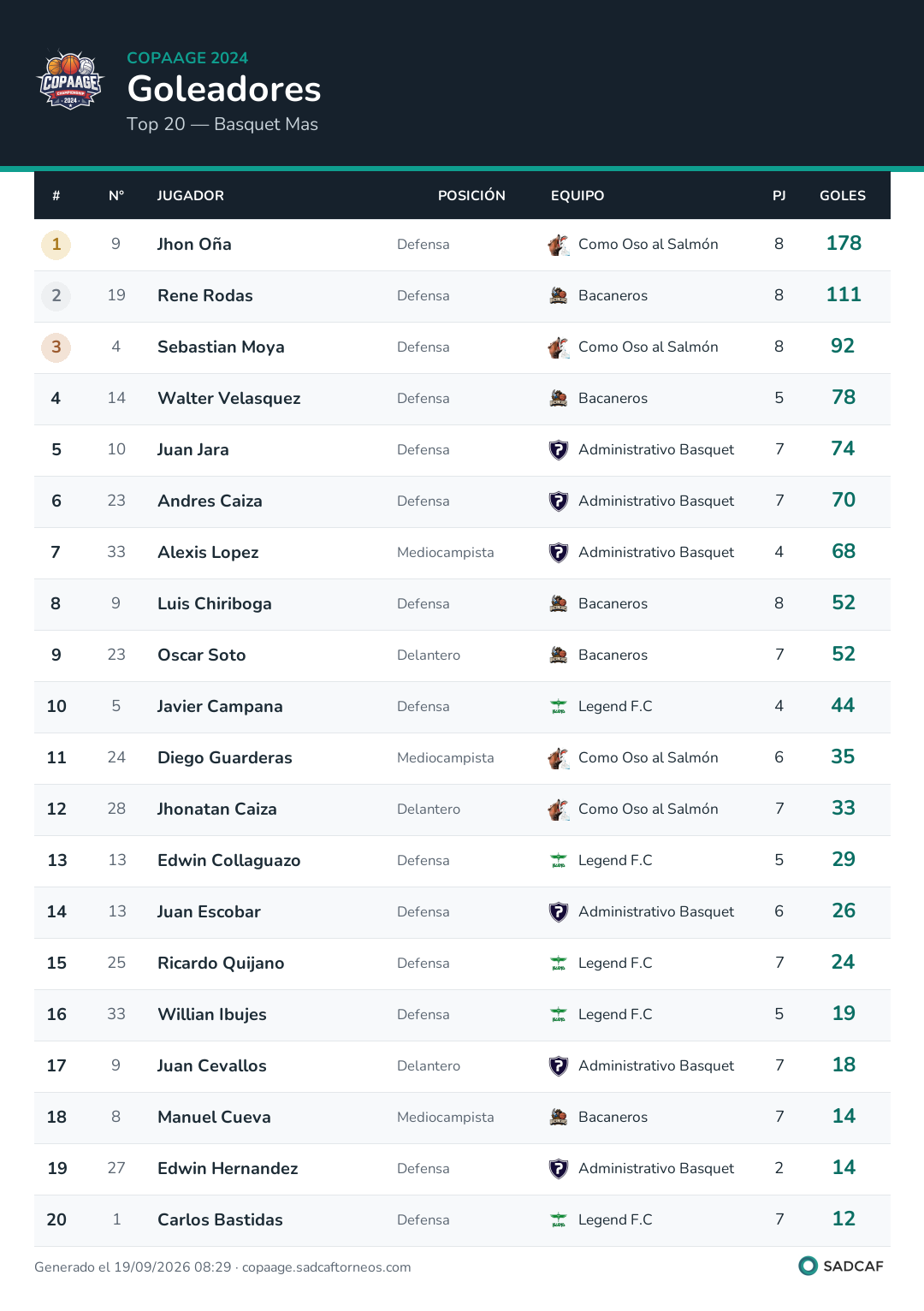Image resolution: width=924 pixels, height=1311 pixels.
Task: Open player name Sebastian Moya
Action: coord(221,347)
